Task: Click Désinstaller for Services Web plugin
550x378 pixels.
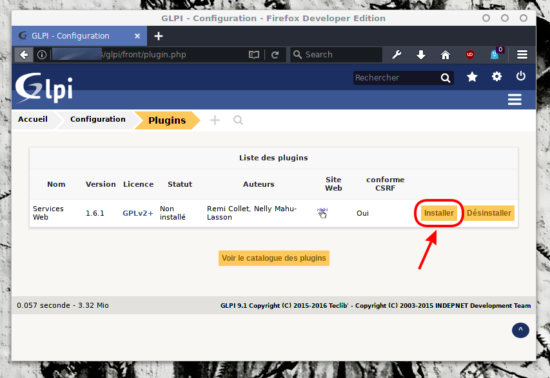Action: 489,213
